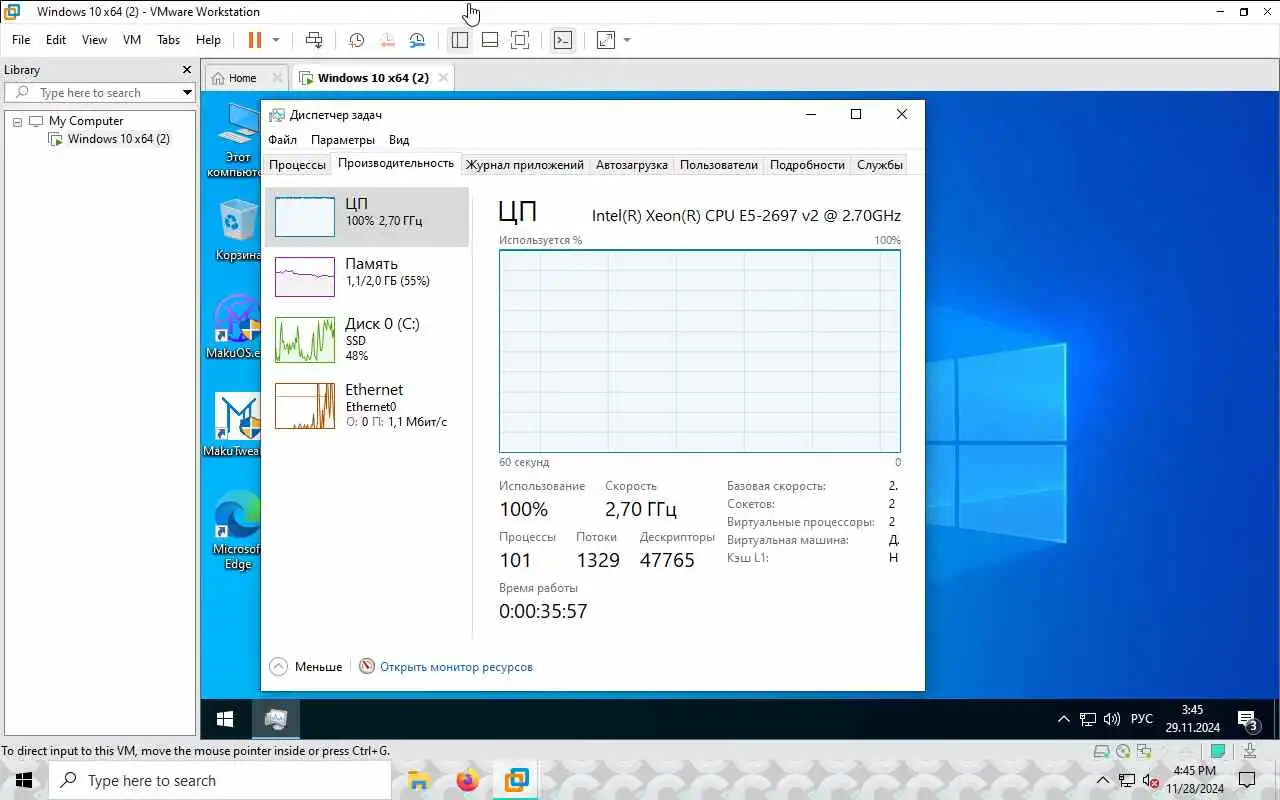Collapse Task Manager with the Меньше button
The image size is (1280, 800).
(x=306, y=667)
